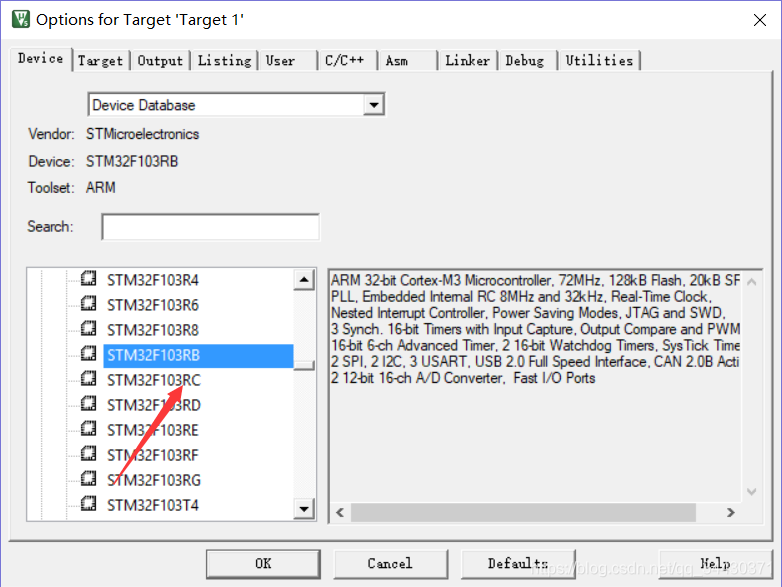Click the Help button
This screenshot has height=587, width=782.
point(715,564)
